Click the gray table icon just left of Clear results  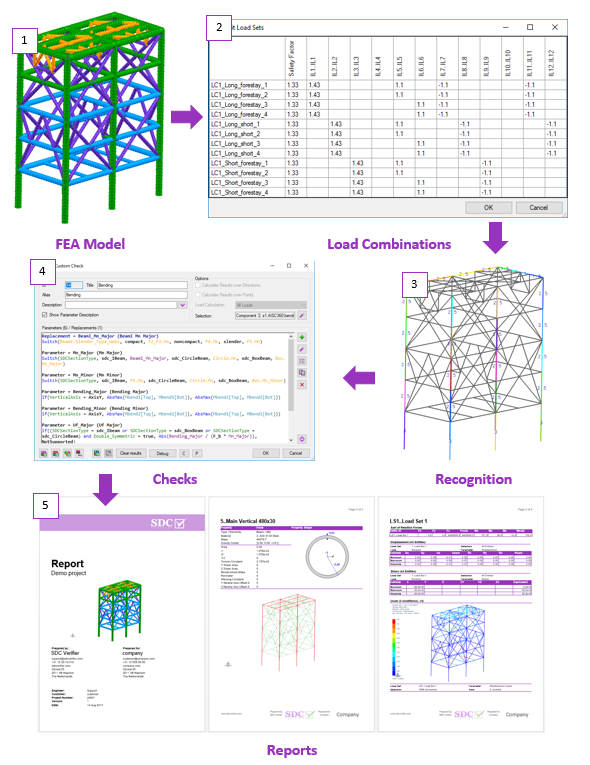[x=108, y=453]
